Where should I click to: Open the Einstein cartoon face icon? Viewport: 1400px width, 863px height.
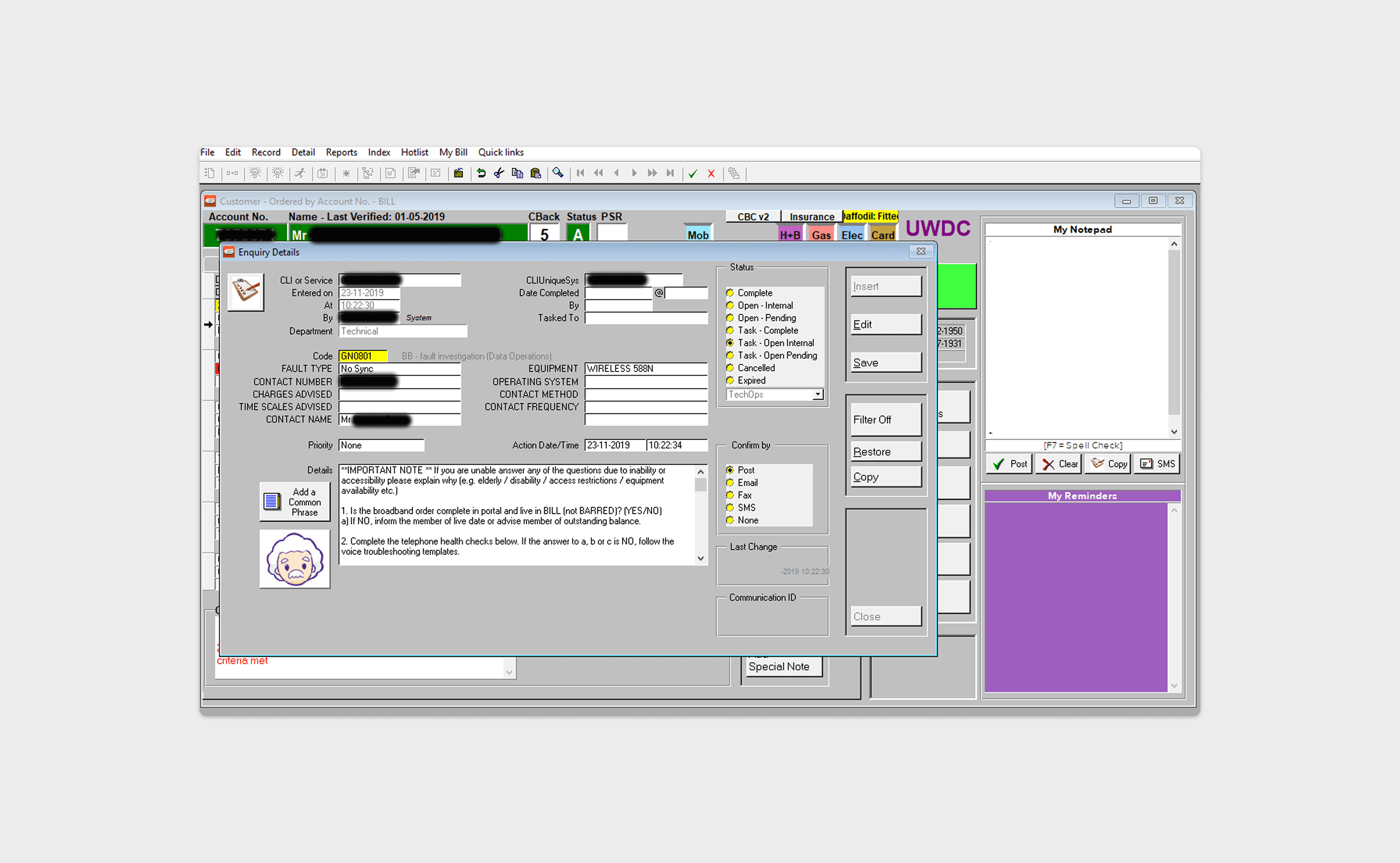295,559
